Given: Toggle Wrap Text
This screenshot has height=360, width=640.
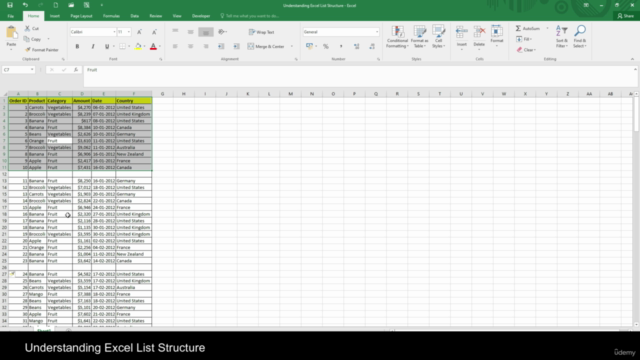Looking at the screenshot, I should (x=262, y=32).
